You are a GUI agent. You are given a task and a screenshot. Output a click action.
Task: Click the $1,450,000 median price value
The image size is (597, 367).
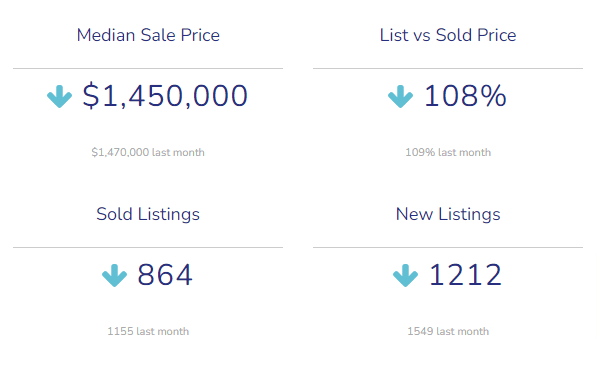165,96
